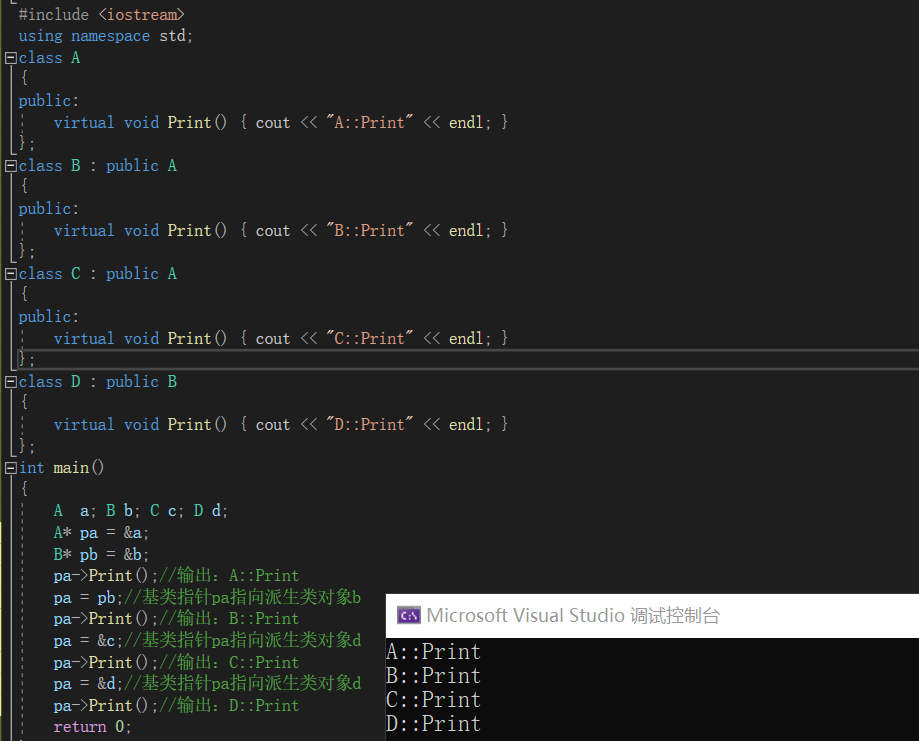Click console output line C::Print
Screen dimensions: 919x741
[x=433, y=700]
